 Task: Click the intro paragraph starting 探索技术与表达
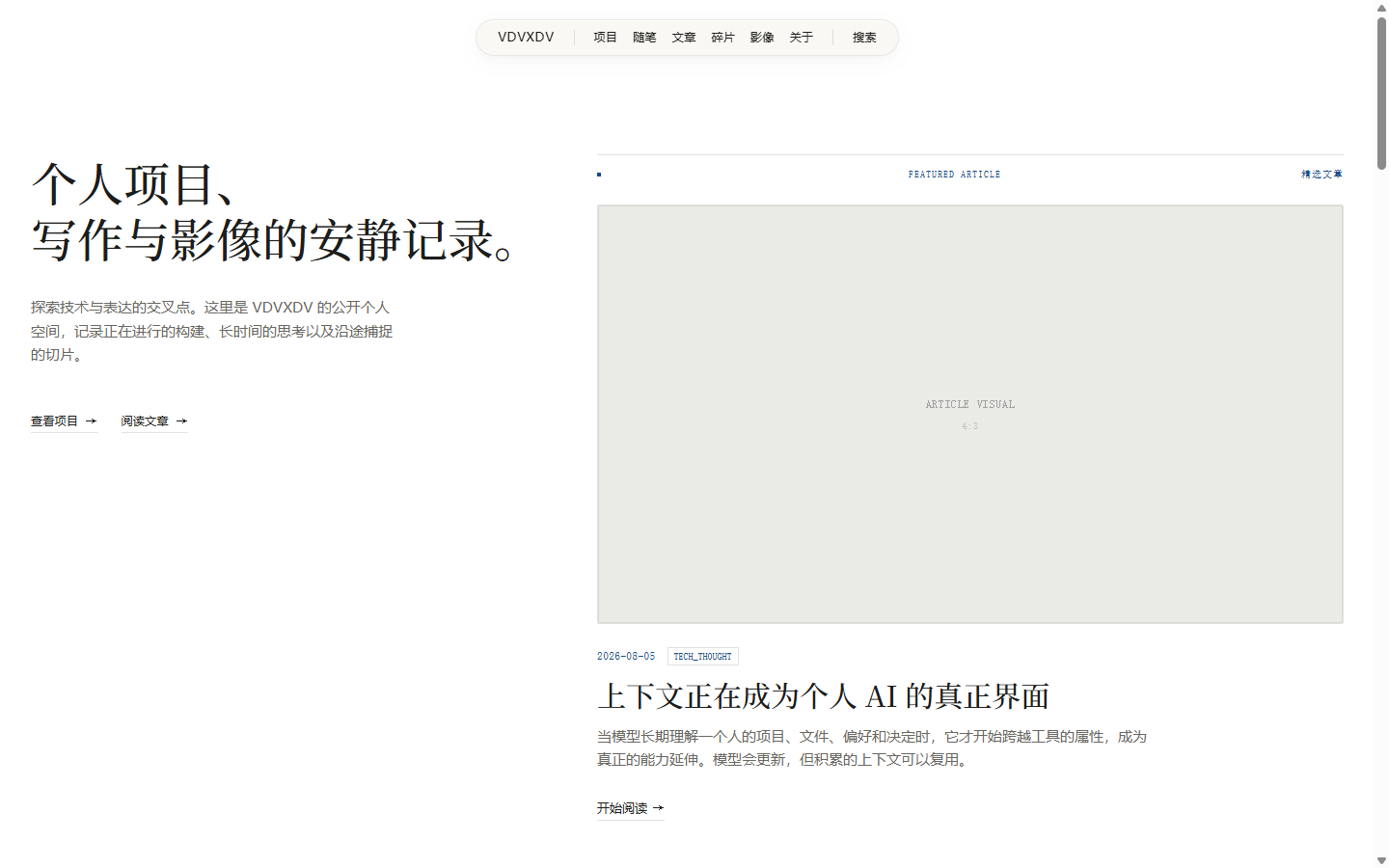(212, 331)
